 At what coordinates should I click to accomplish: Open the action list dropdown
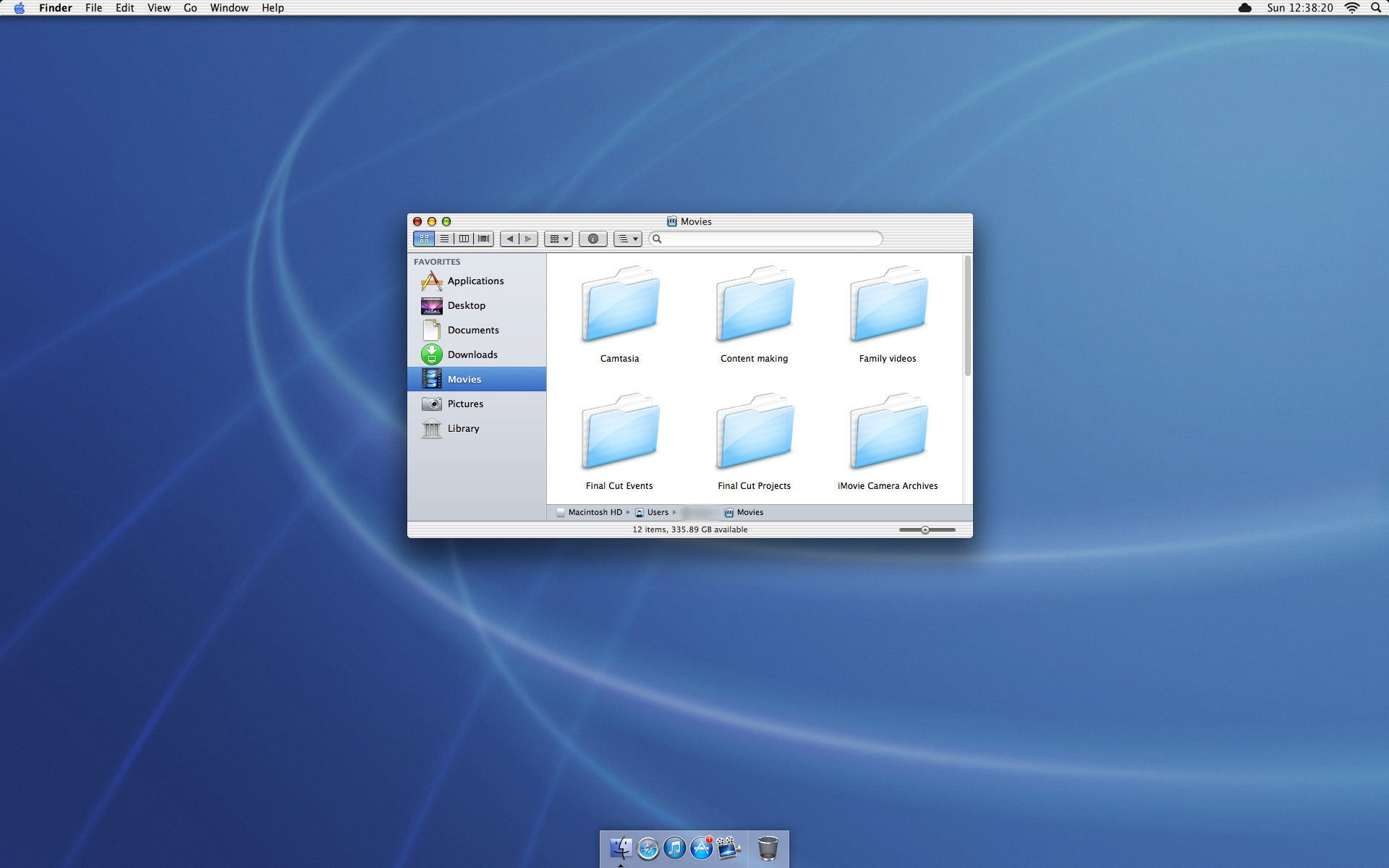pyautogui.click(x=627, y=239)
